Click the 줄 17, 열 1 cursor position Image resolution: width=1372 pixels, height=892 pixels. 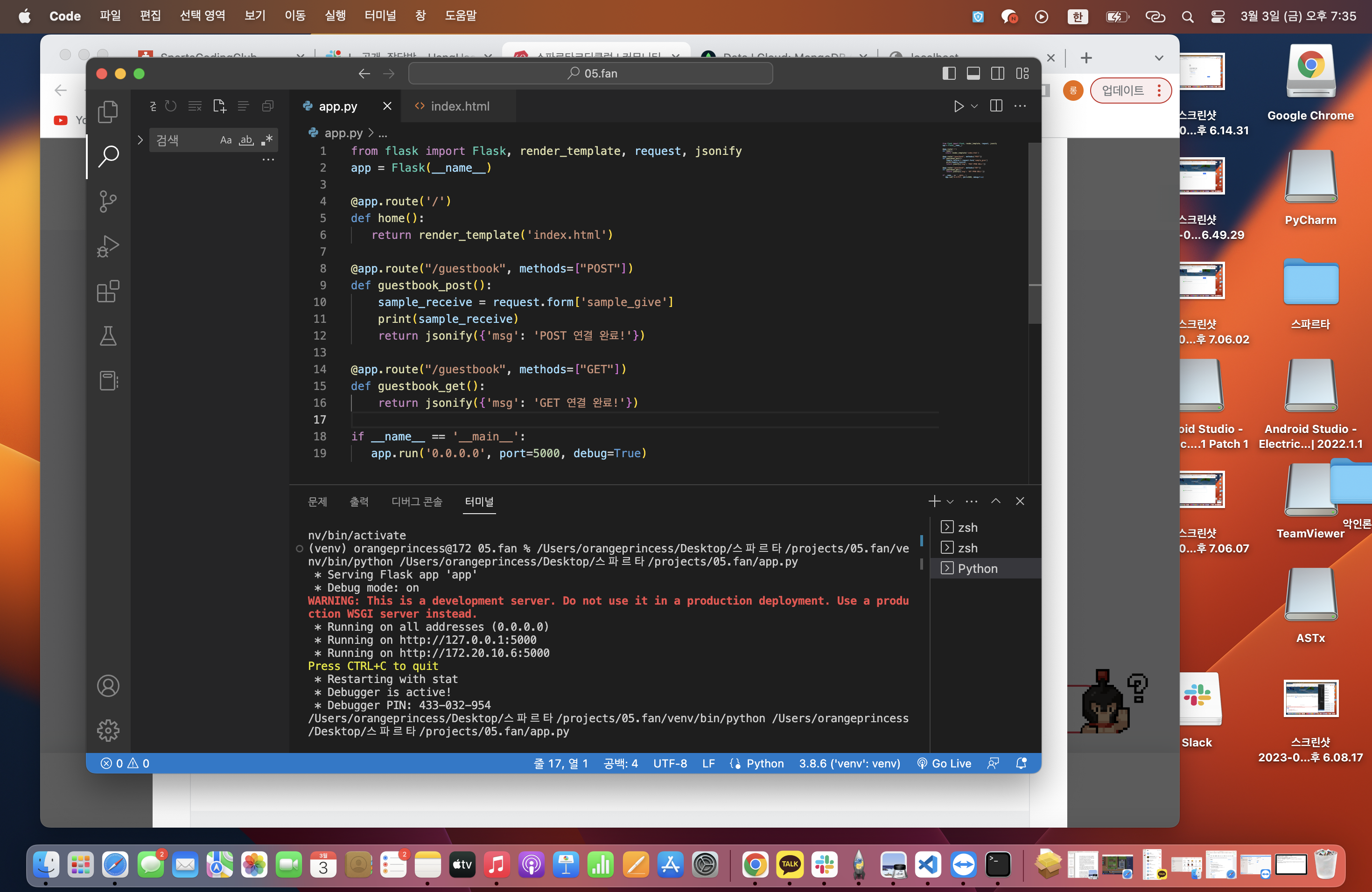[x=560, y=763]
